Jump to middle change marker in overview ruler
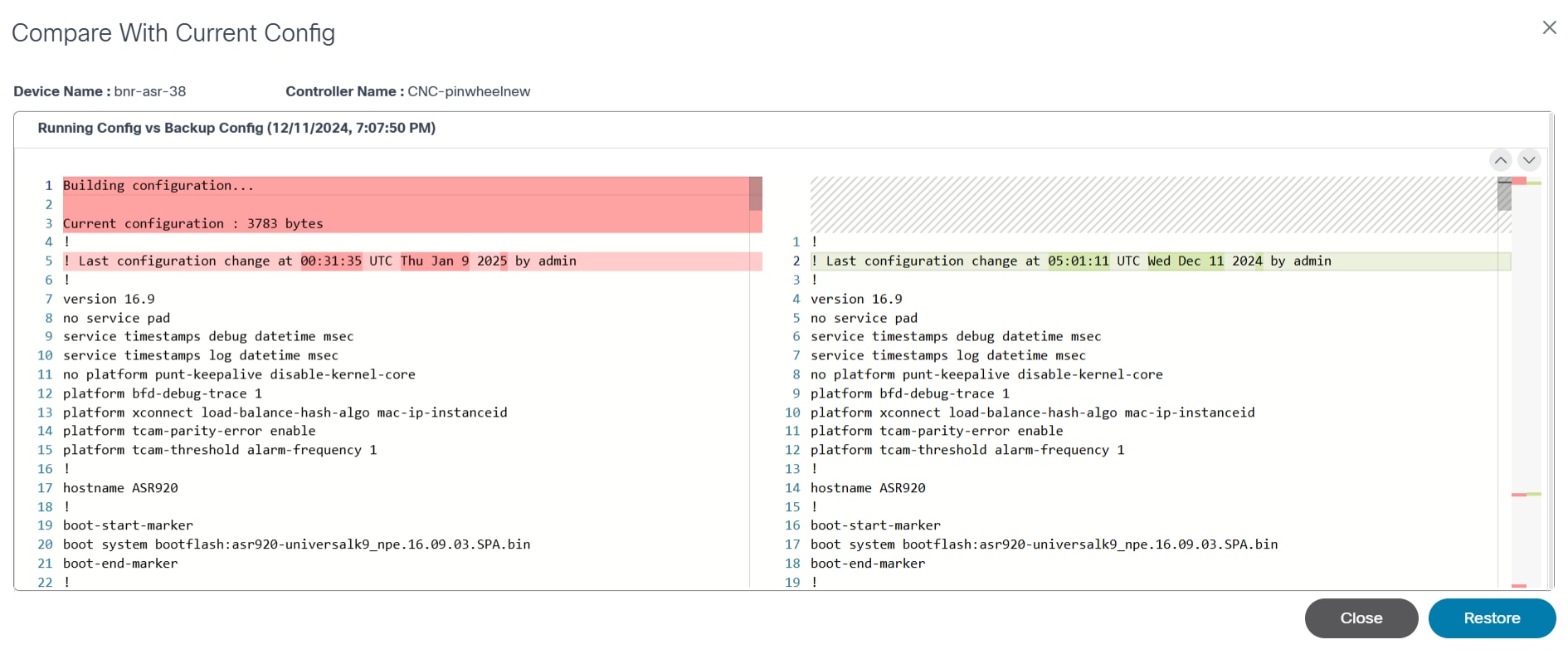Viewport: 1568px width, 659px height. (x=1525, y=495)
